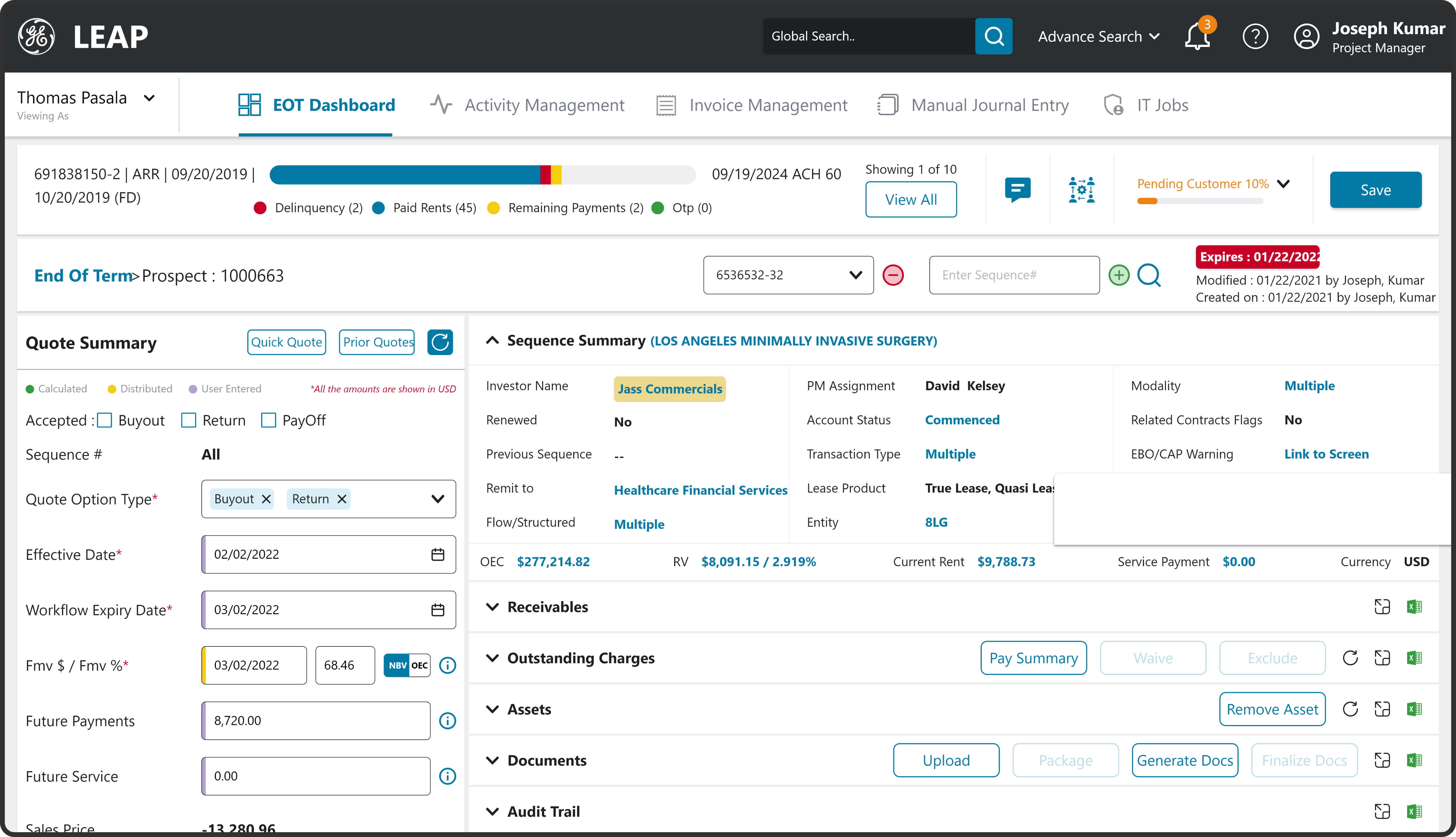Refresh the Outstanding Charges section

click(x=1350, y=658)
